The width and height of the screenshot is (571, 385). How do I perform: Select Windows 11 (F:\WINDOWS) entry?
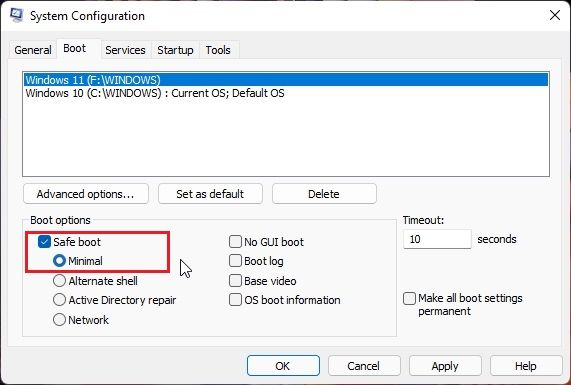[286, 80]
